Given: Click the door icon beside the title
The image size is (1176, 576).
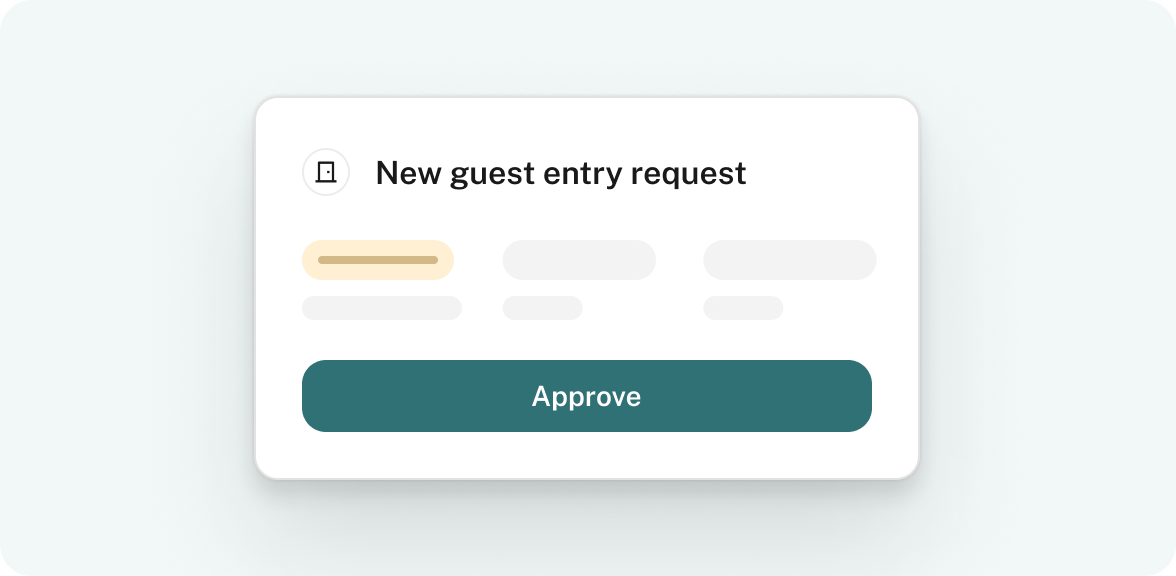Looking at the screenshot, I should click(x=326, y=172).
